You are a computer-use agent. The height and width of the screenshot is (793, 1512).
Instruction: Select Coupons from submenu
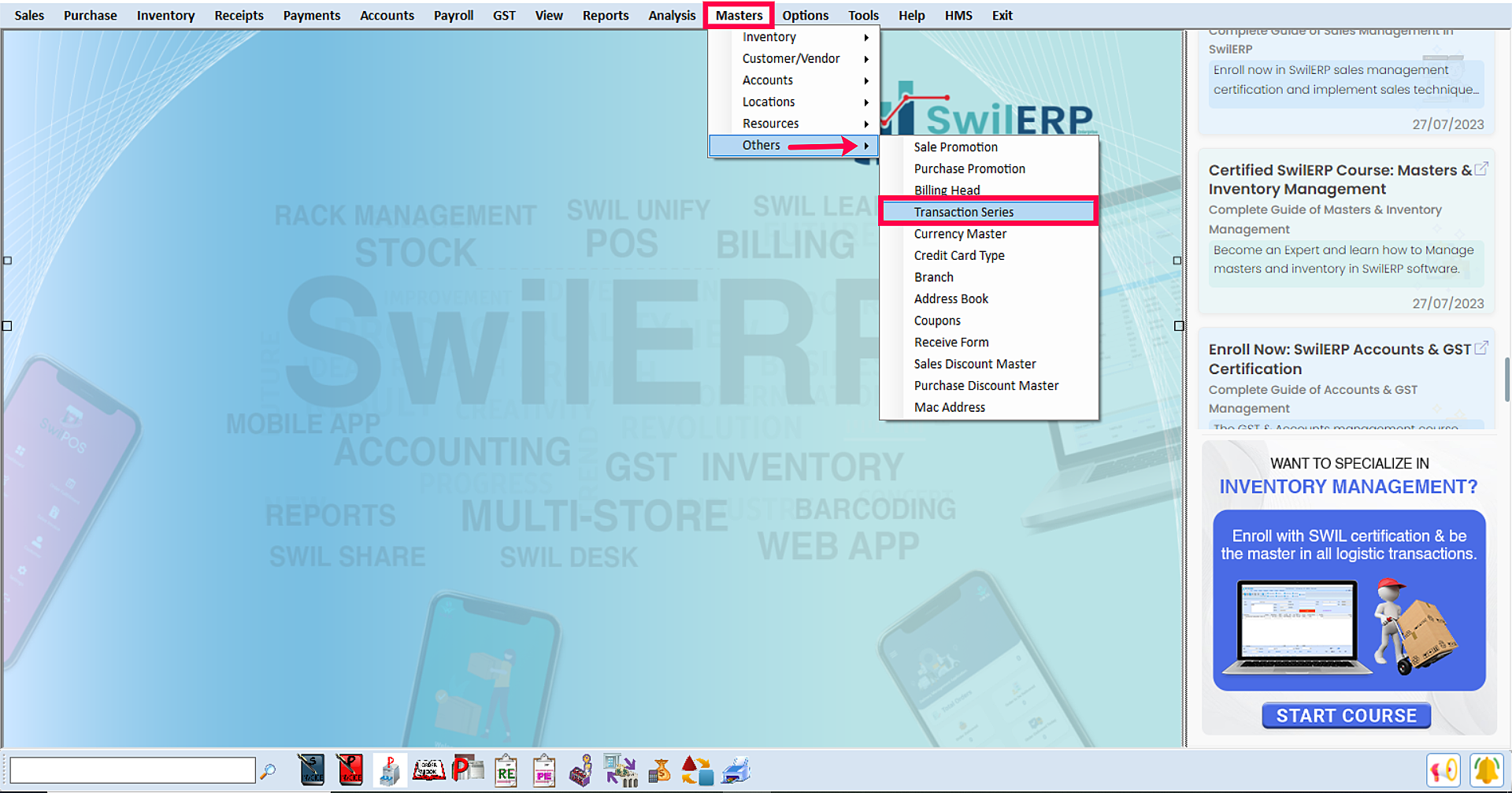989,321
